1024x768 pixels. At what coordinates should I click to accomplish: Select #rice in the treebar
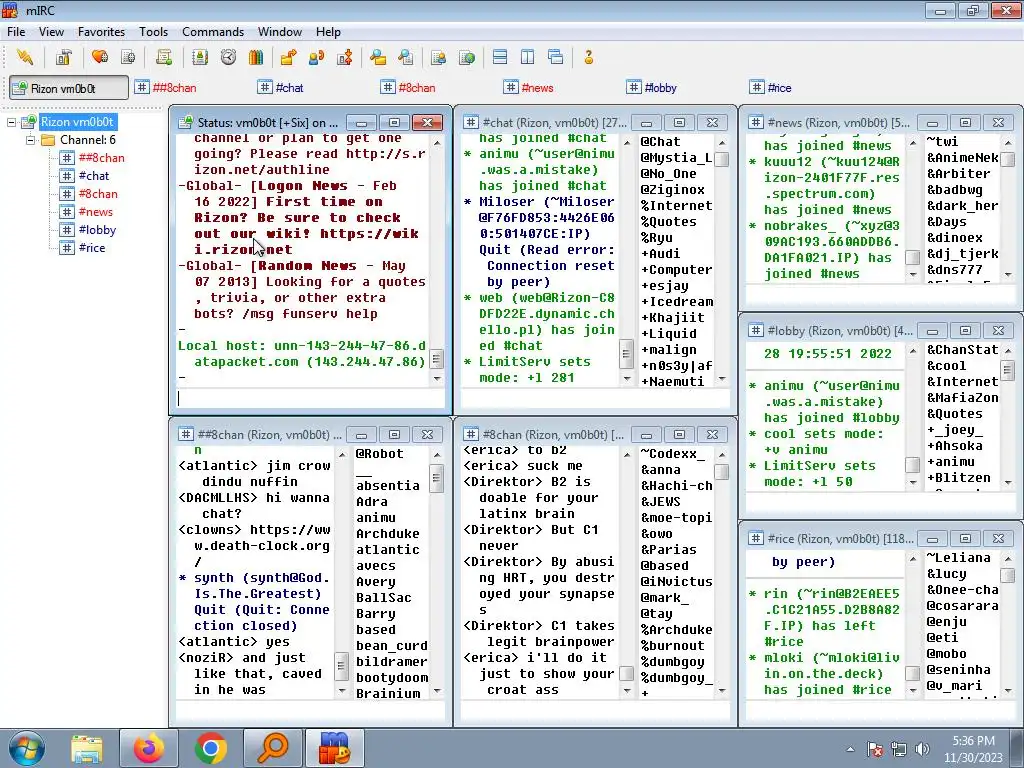click(x=91, y=248)
